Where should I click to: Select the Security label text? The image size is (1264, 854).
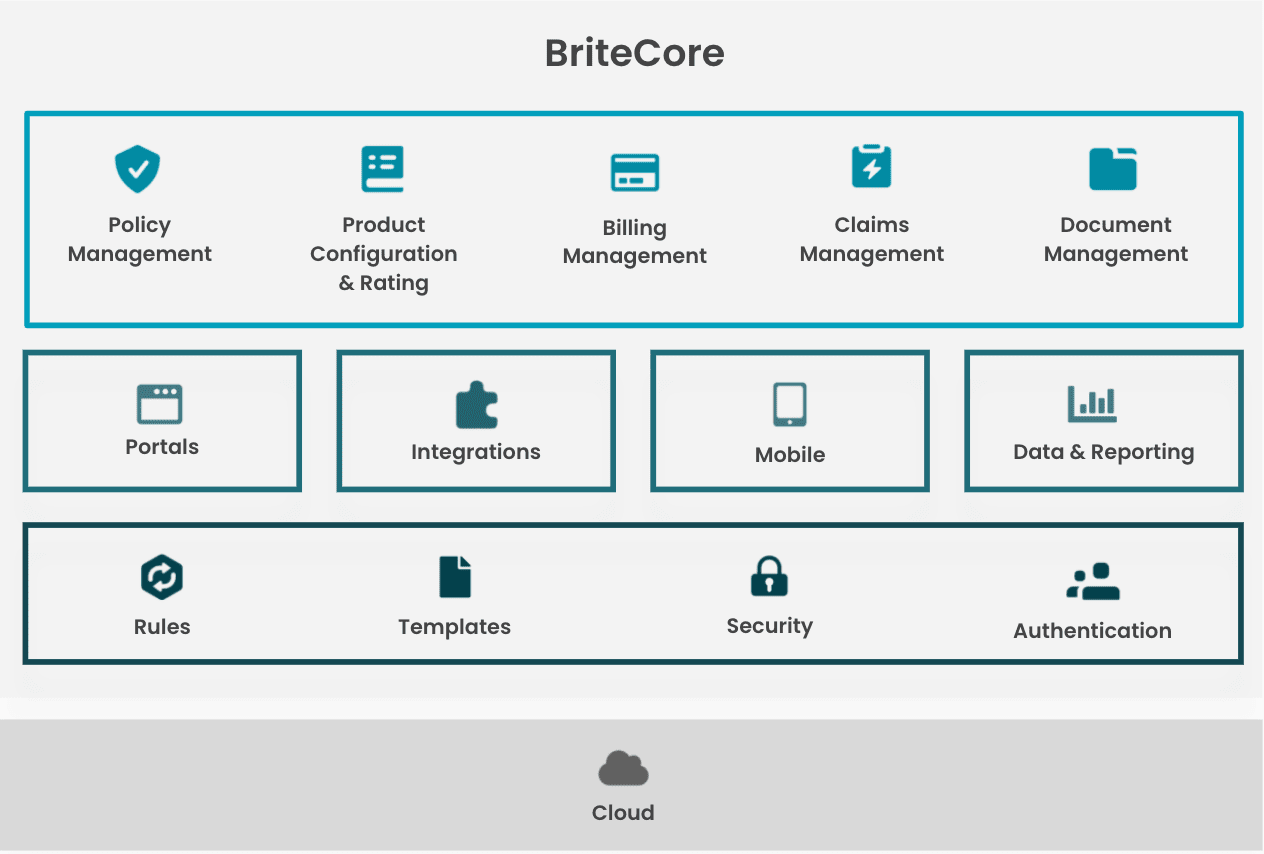pyautogui.click(x=770, y=627)
